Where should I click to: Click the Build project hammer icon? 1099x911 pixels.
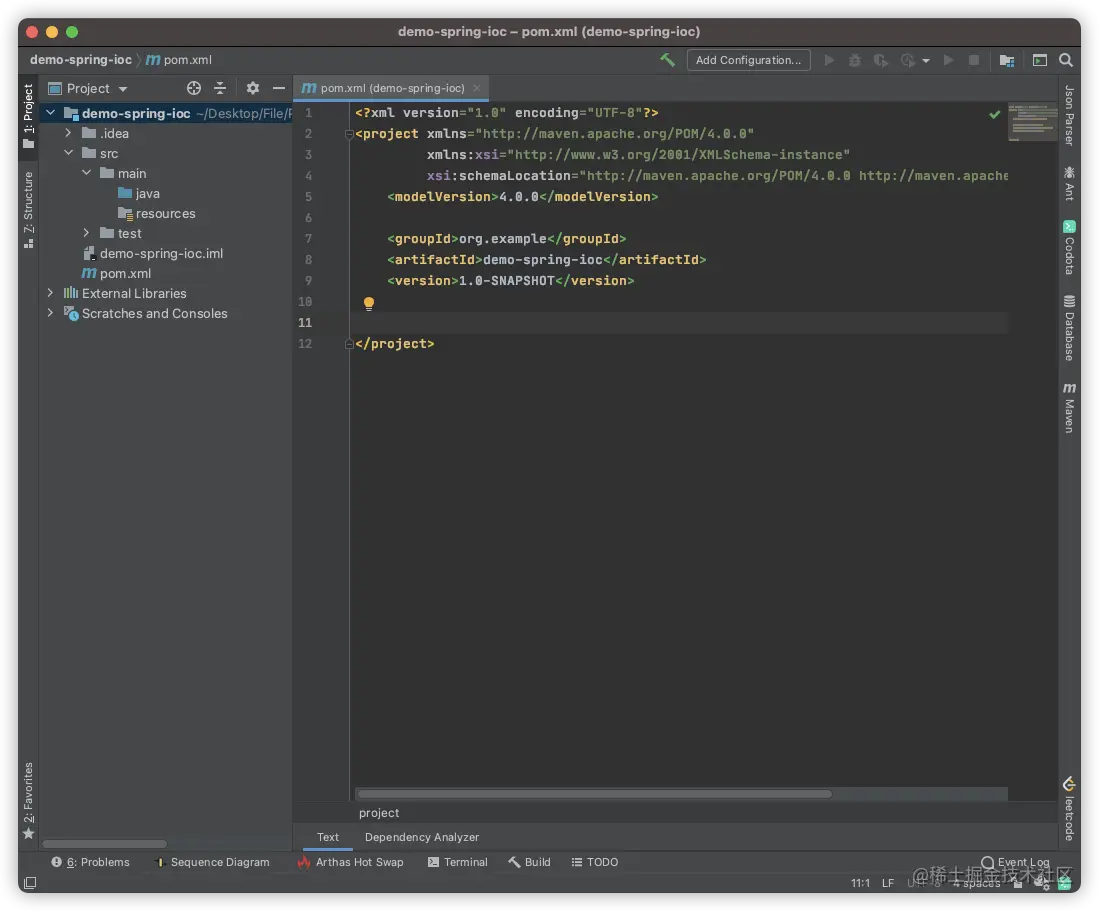click(x=667, y=60)
